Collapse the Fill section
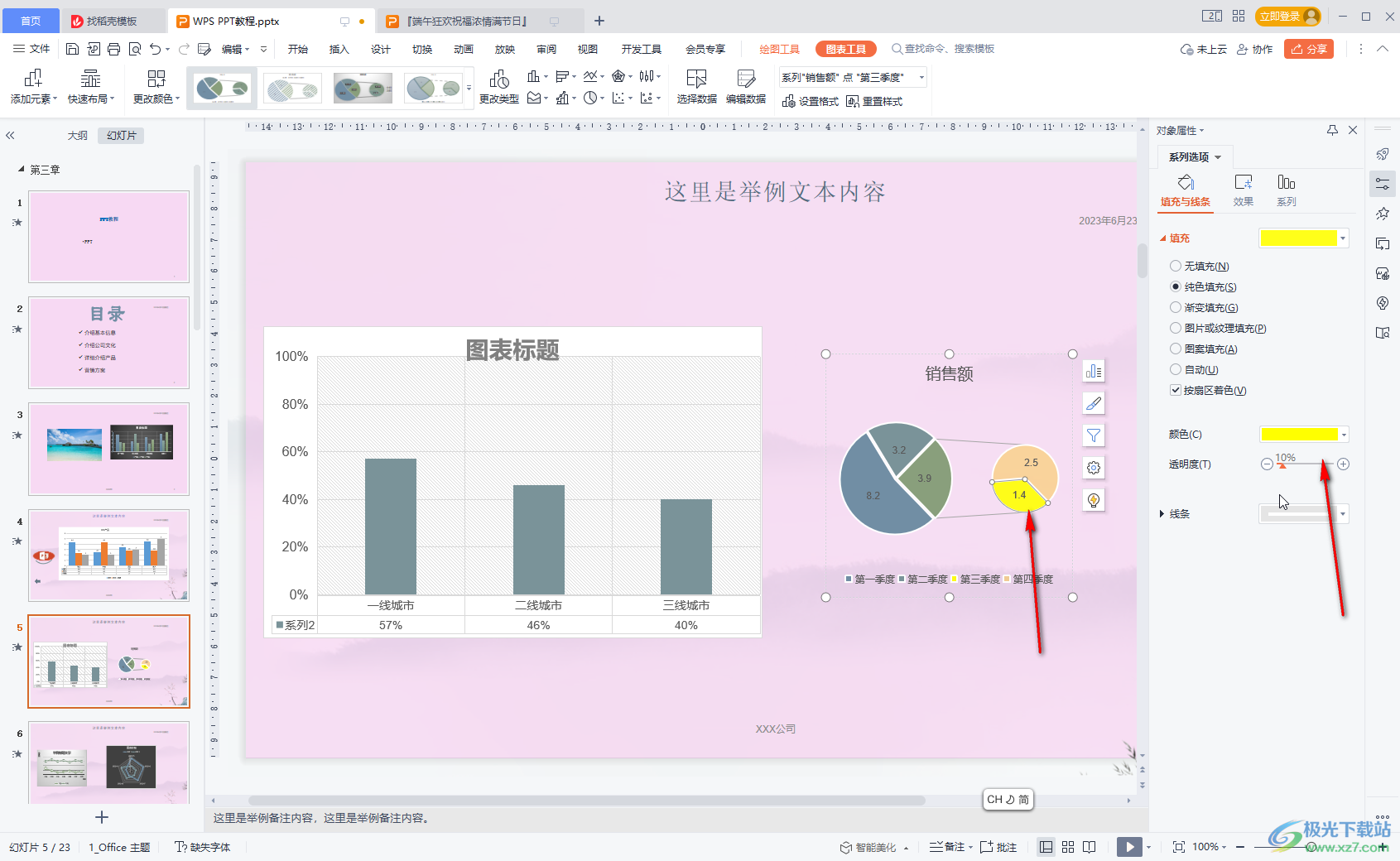This screenshot has height=861, width=1400. (x=1162, y=238)
